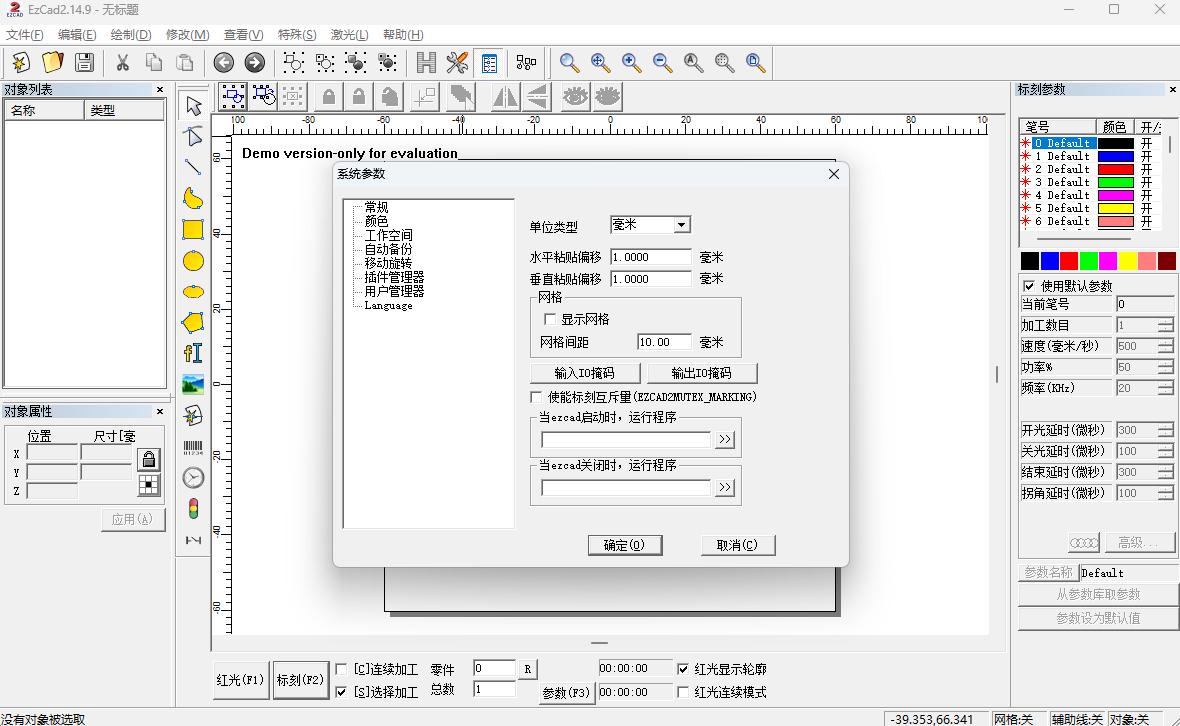Open the 激光(L) menu
This screenshot has width=1180, height=726.
[x=349, y=35]
